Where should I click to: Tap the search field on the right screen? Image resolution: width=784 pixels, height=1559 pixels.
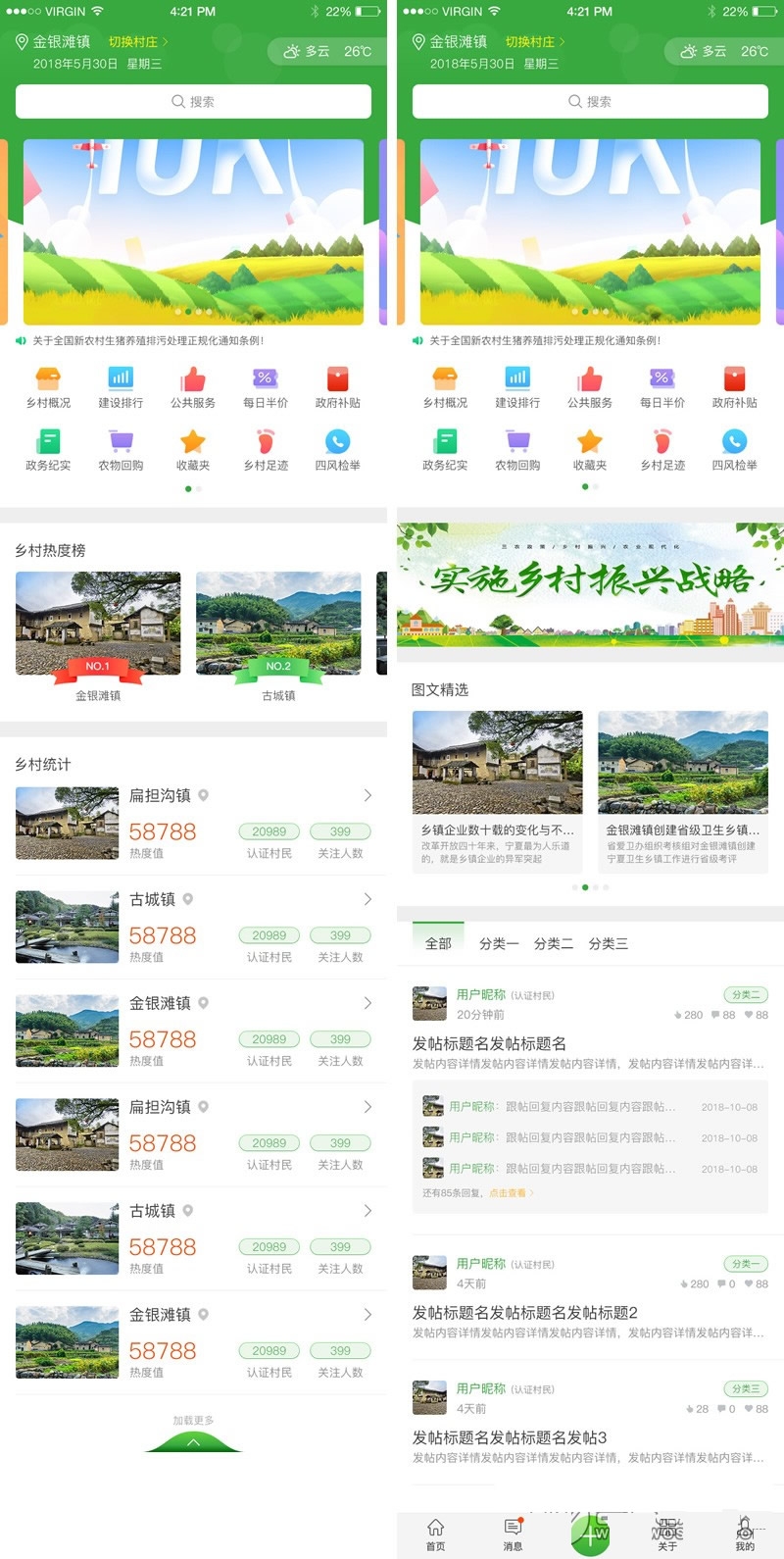click(590, 101)
